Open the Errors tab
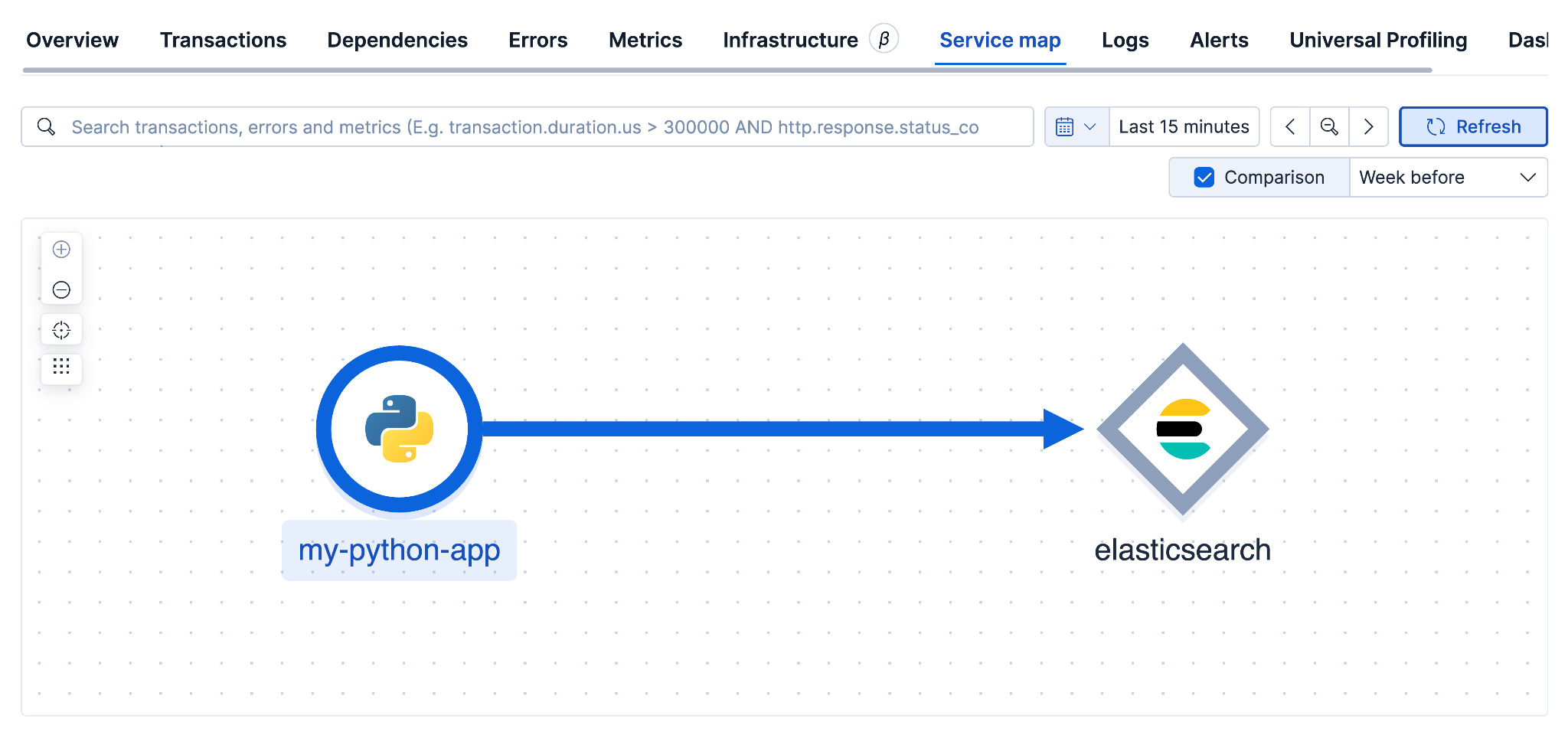This screenshot has height=735, width=1568. click(538, 40)
